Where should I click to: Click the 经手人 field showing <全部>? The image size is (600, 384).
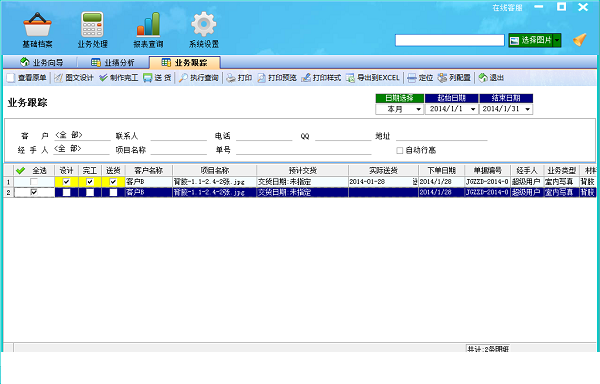click(82, 149)
